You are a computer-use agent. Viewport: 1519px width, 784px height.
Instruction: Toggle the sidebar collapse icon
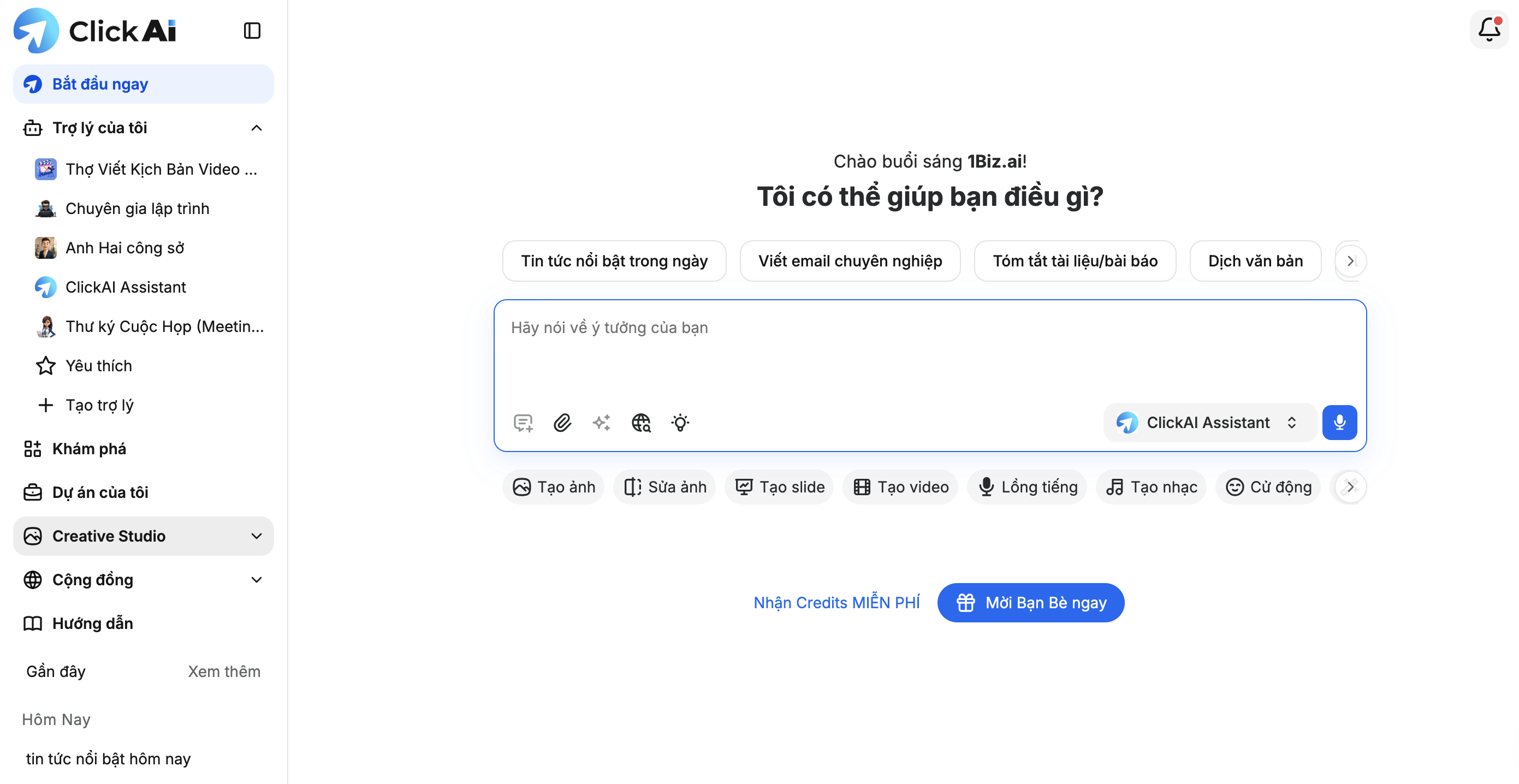tap(252, 31)
